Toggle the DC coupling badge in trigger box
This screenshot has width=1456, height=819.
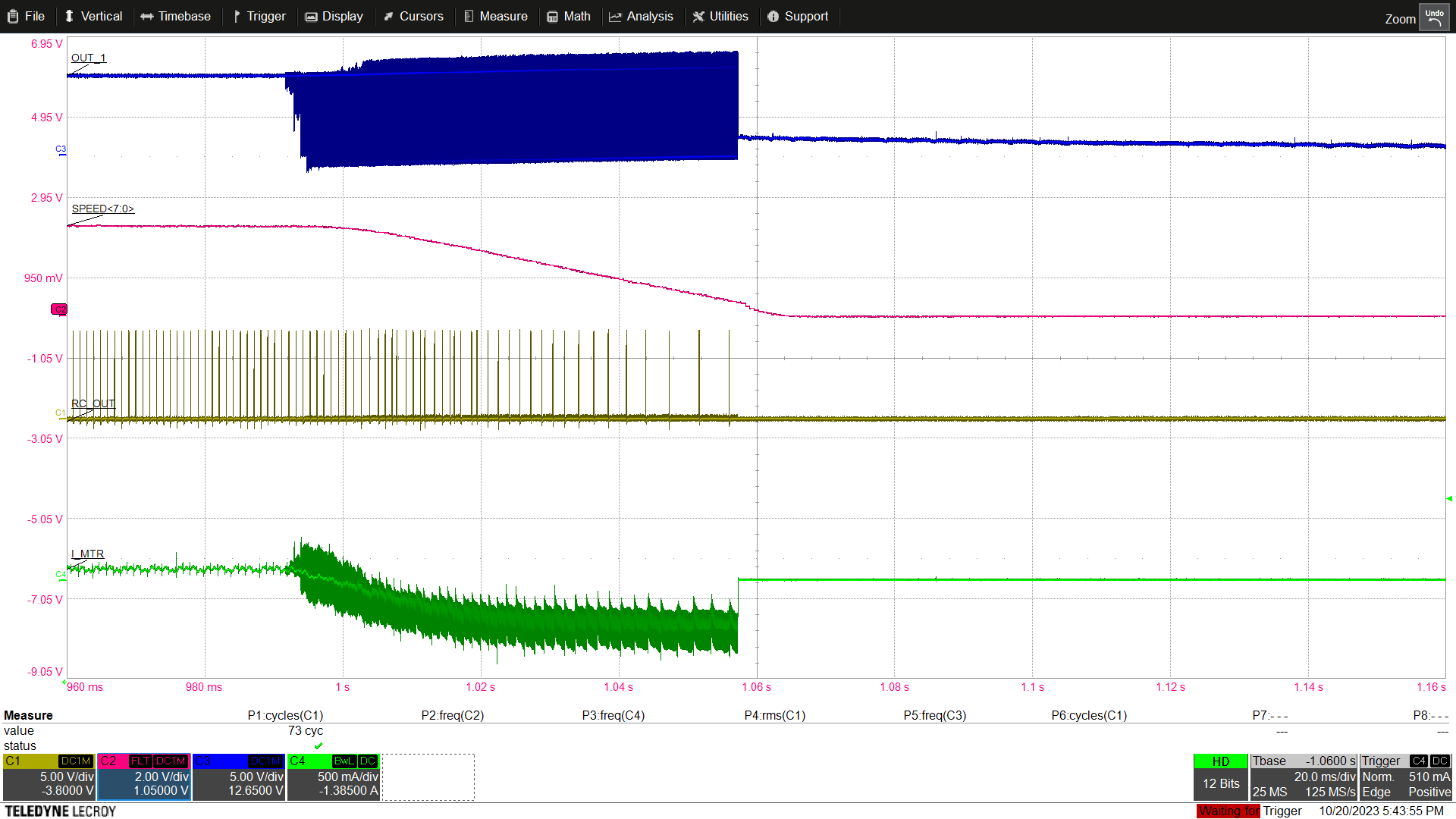tap(1439, 761)
